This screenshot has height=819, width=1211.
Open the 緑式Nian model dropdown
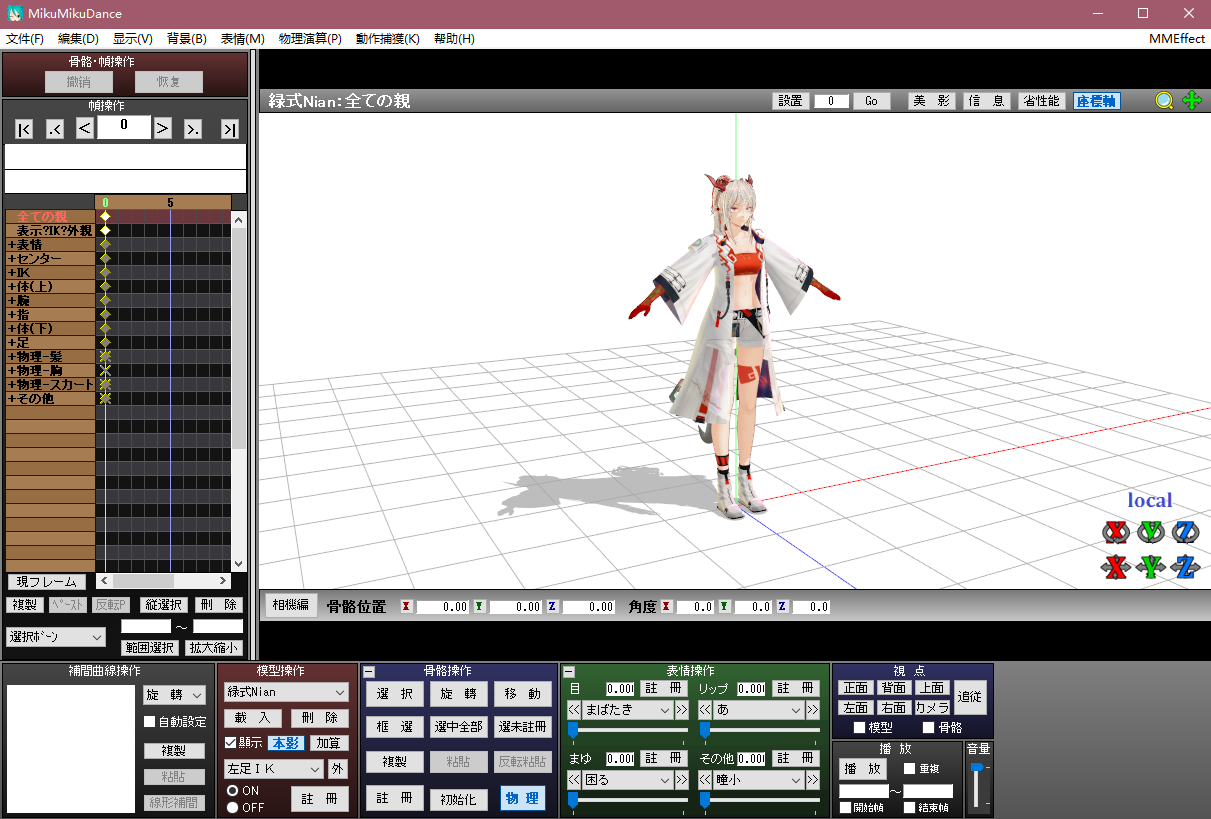pyautogui.click(x=286, y=692)
